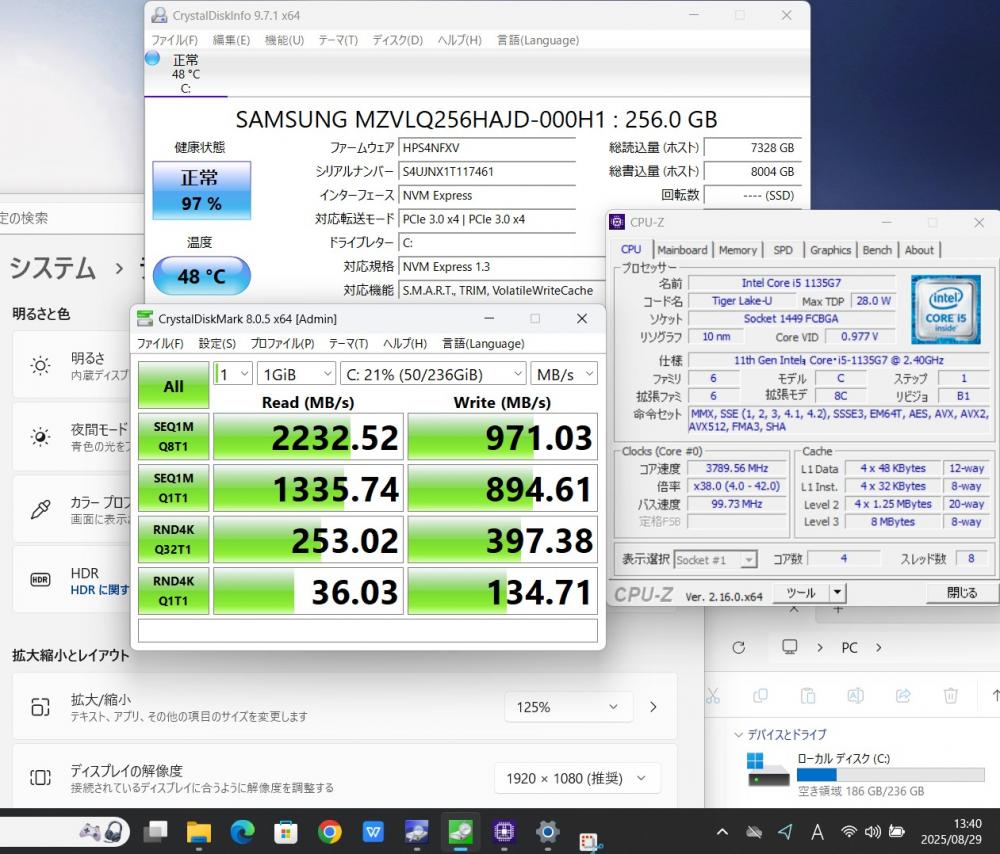The width and height of the screenshot is (1000, 854).
Task: Open CrystalDiskMark ヘルプ(H) menu
Action: (x=405, y=344)
